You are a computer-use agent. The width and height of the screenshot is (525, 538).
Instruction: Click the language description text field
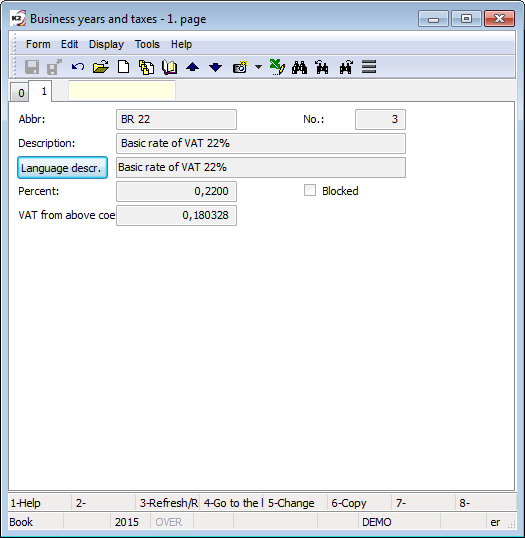pyautogui.click(x=261, y=167)
